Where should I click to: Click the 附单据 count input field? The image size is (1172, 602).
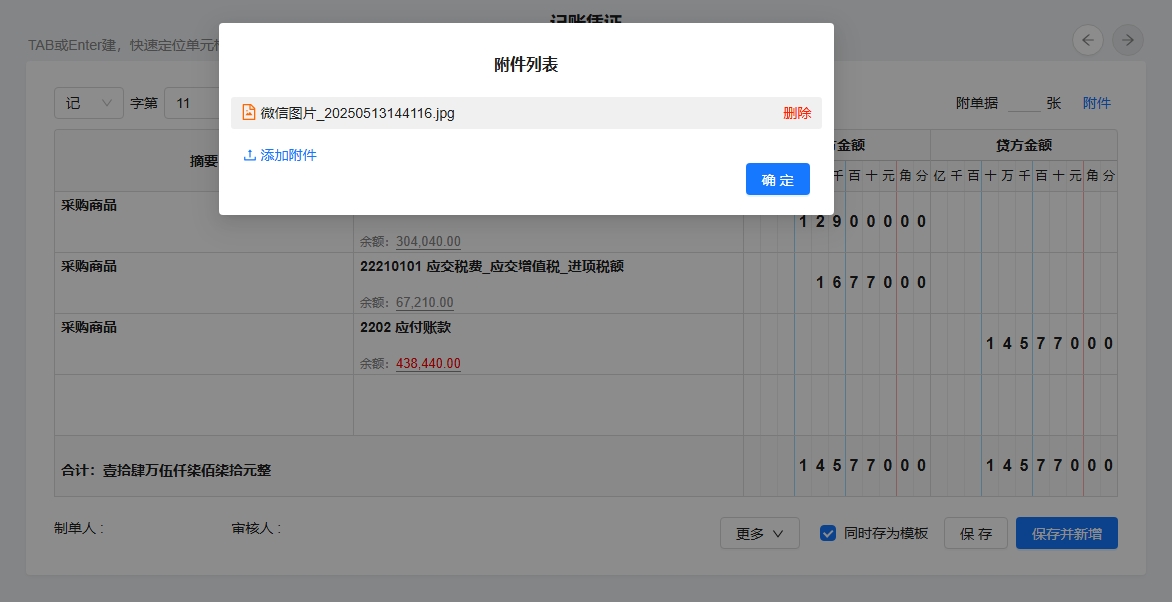pyautogui.click(x=1023, y=103)
